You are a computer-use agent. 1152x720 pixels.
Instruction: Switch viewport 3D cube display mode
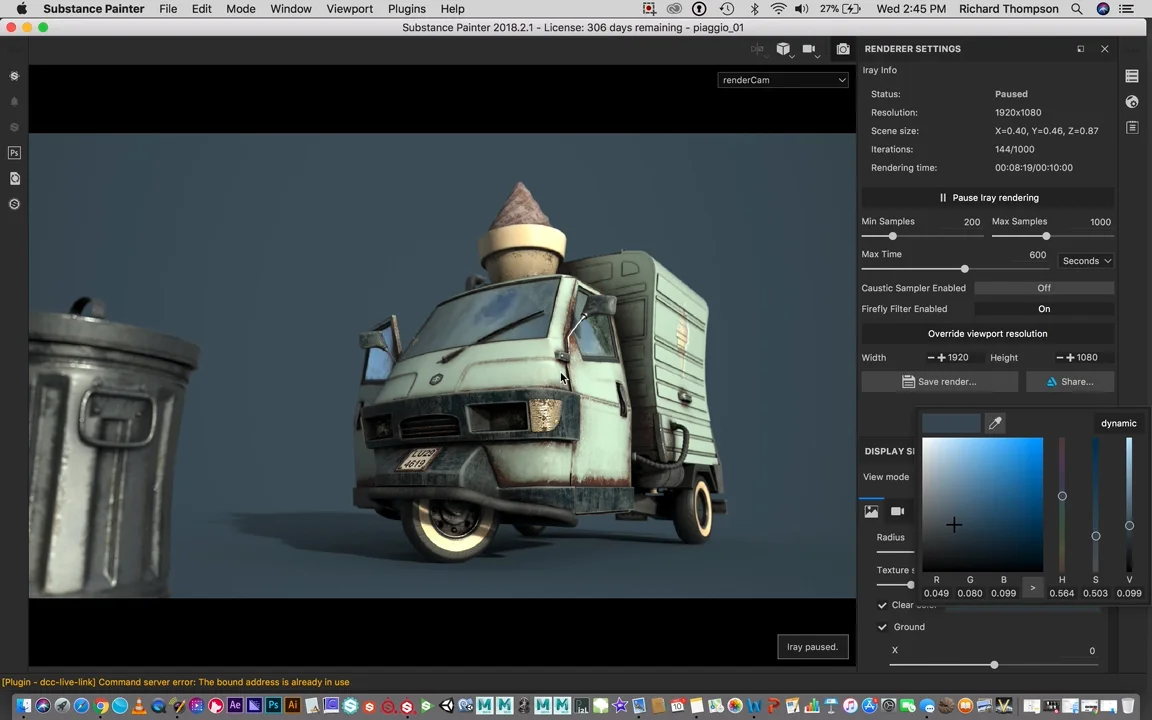(784, 49)
